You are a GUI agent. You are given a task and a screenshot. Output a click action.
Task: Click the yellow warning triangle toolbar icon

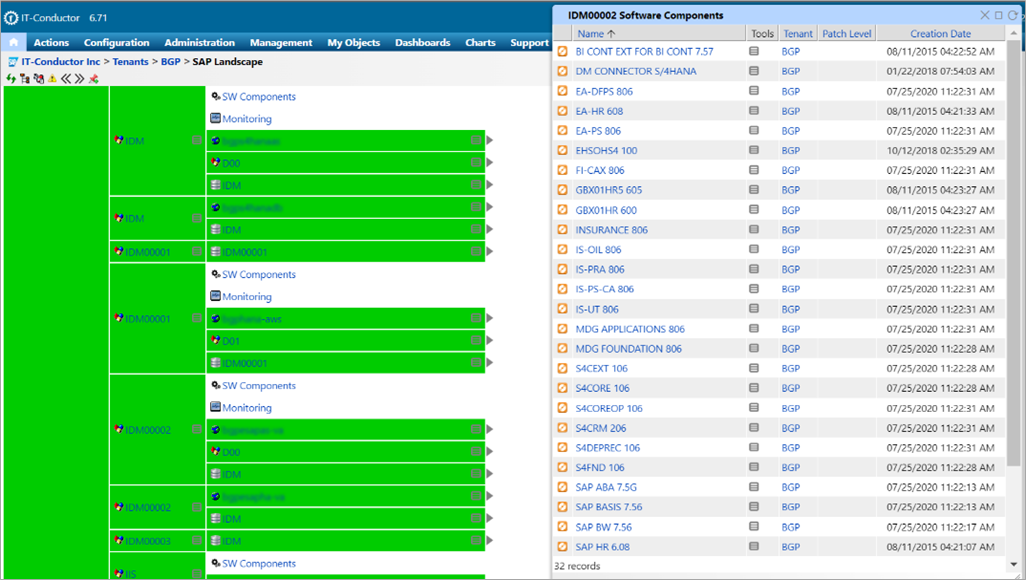[x=52, y=78]
